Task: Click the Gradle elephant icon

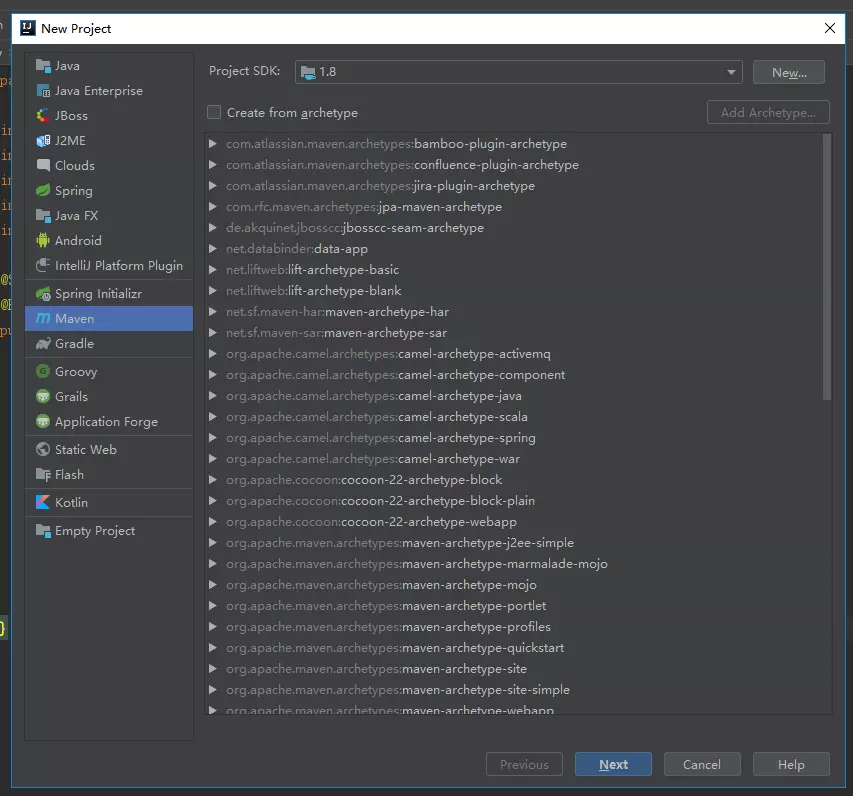Action: (x=43, y=344)
